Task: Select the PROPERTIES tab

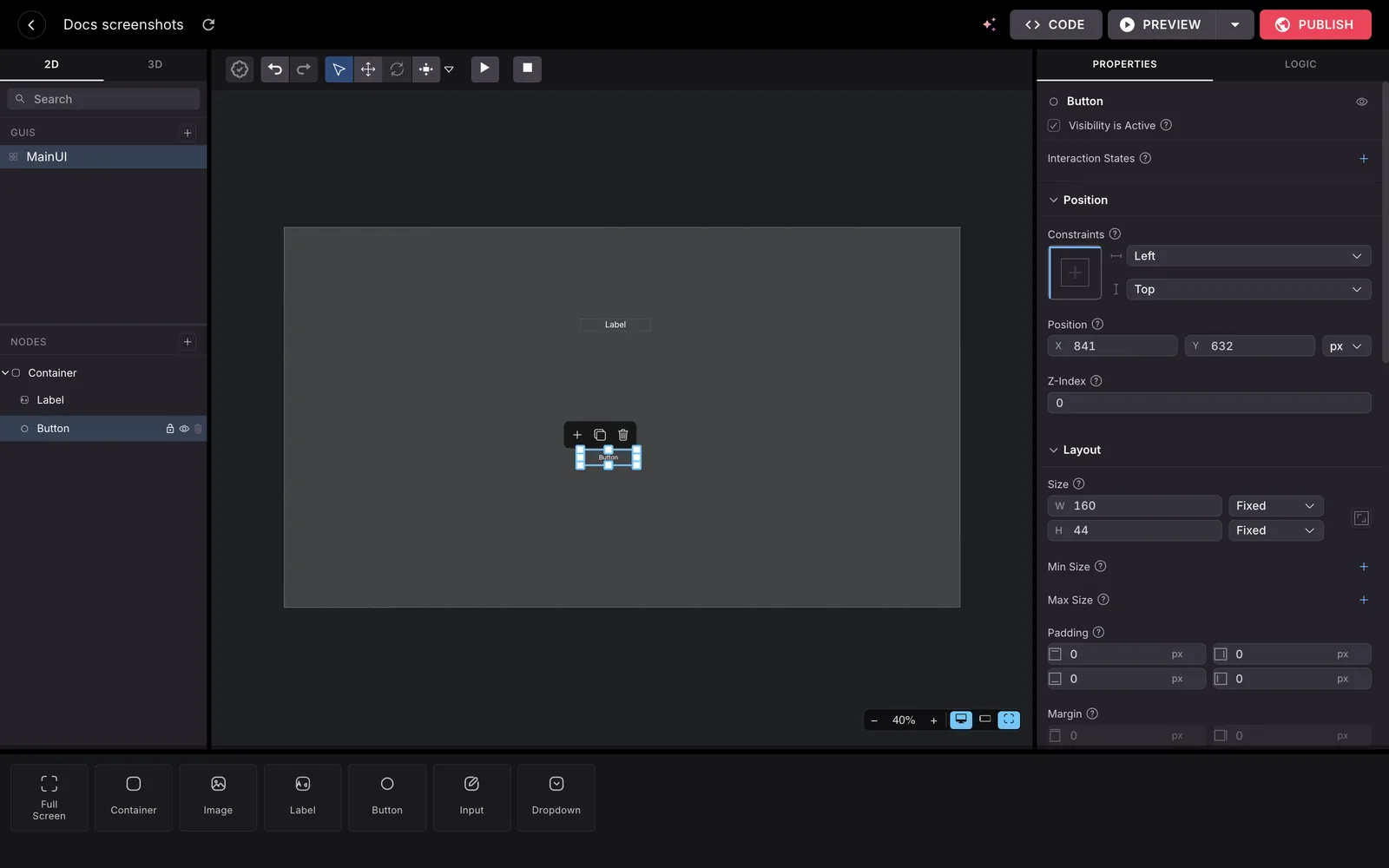Action: pos(1124,64)
